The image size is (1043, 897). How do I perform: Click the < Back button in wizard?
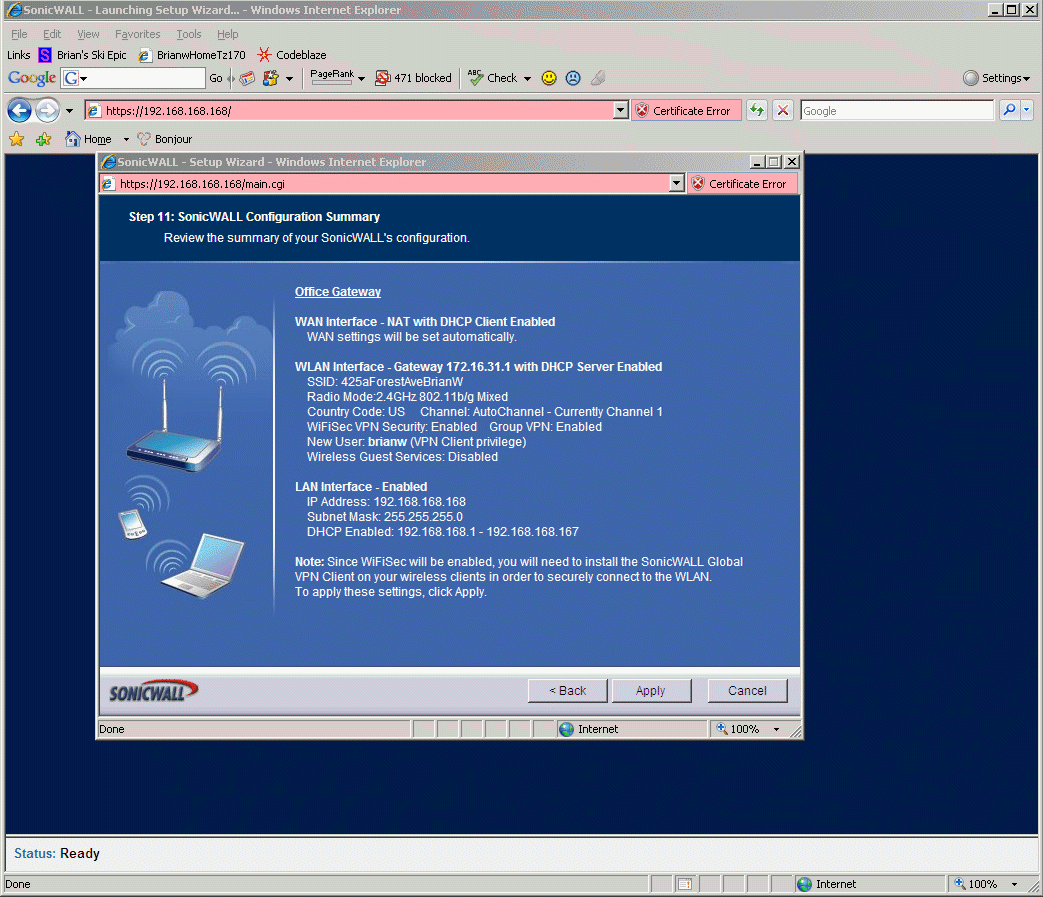tap(567, 690)
